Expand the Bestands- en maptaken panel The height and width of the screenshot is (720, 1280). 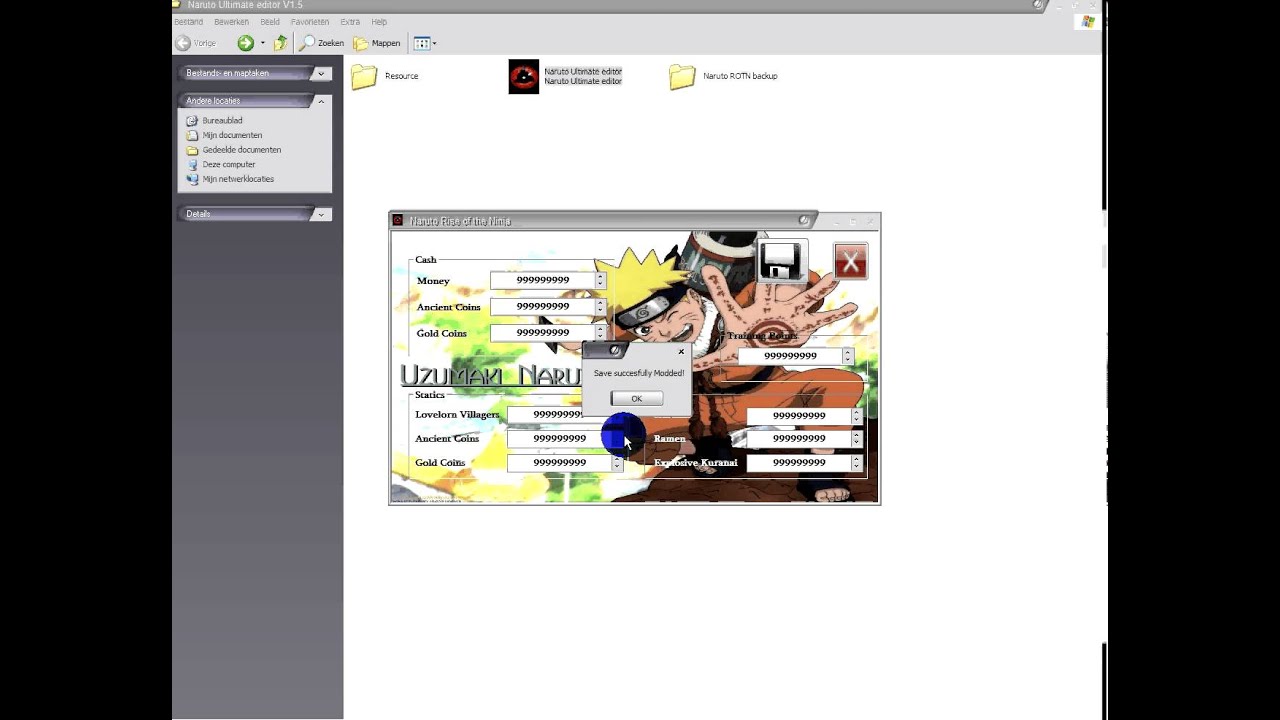click(x=321, y=73)
